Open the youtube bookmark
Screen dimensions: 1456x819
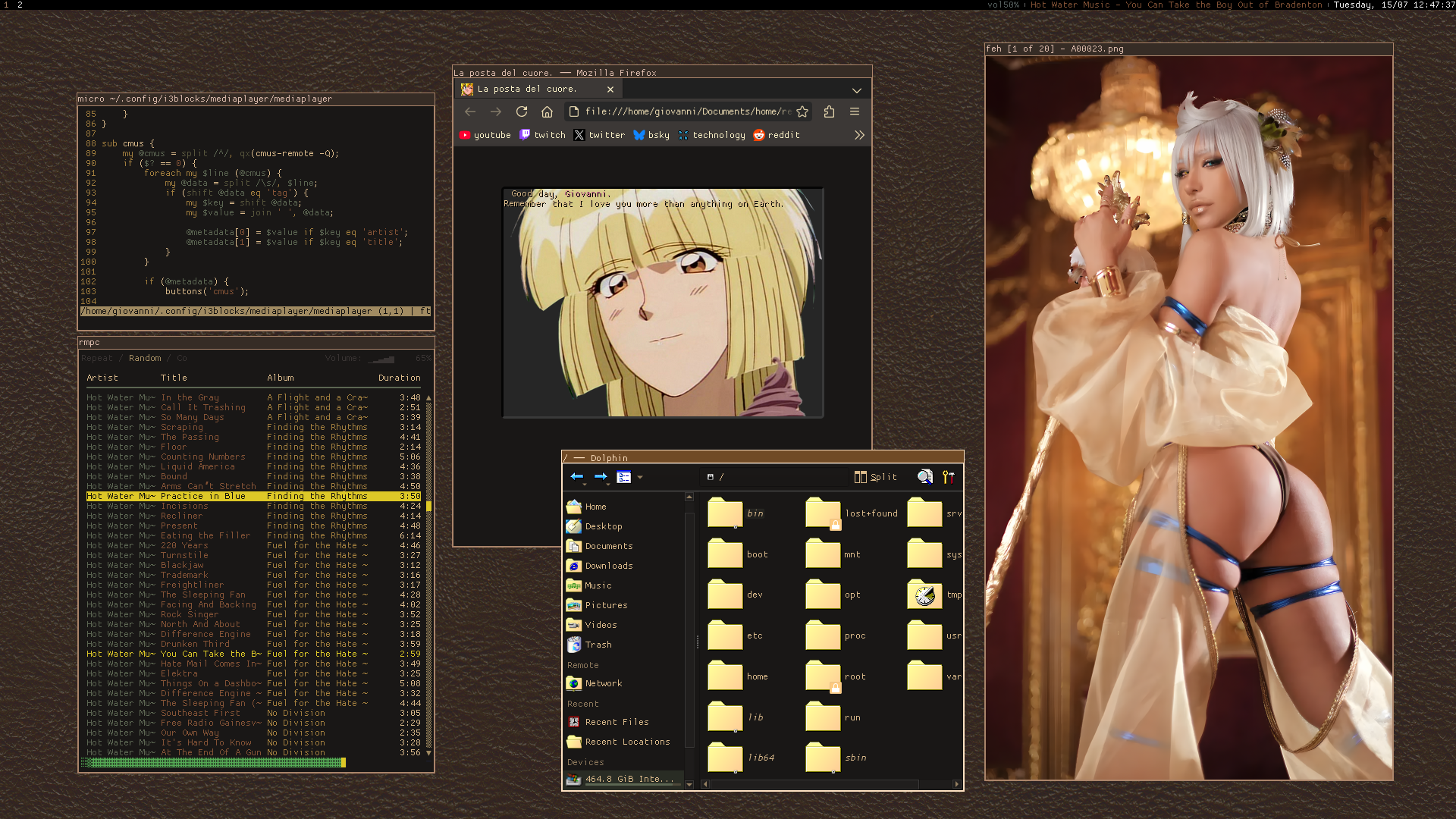pos(485,135)
